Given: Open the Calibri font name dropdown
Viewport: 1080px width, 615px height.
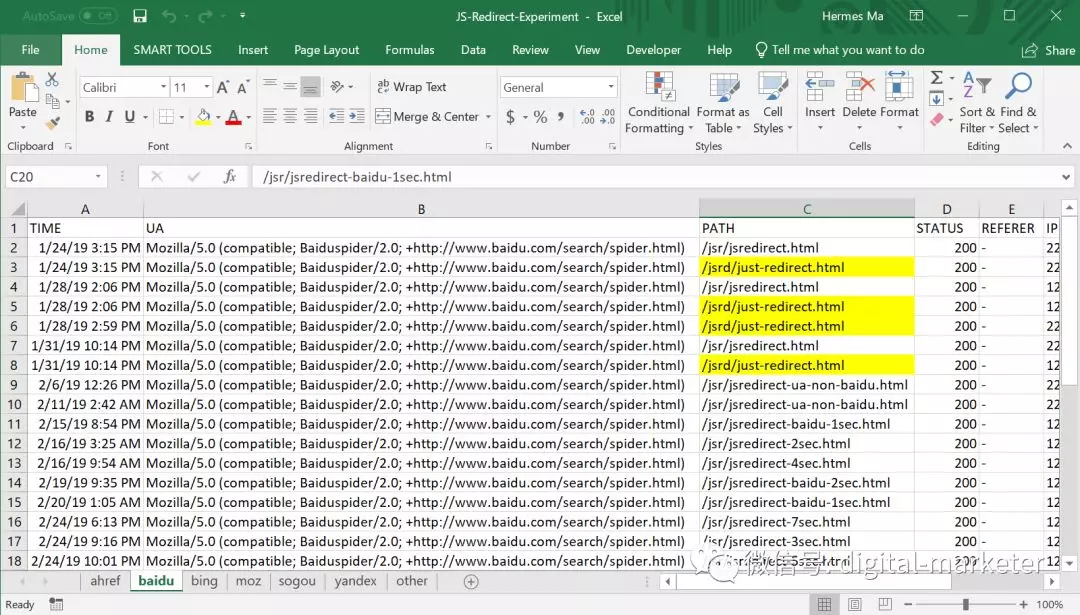Looking at the screenshot, I should tap(163, 87).
